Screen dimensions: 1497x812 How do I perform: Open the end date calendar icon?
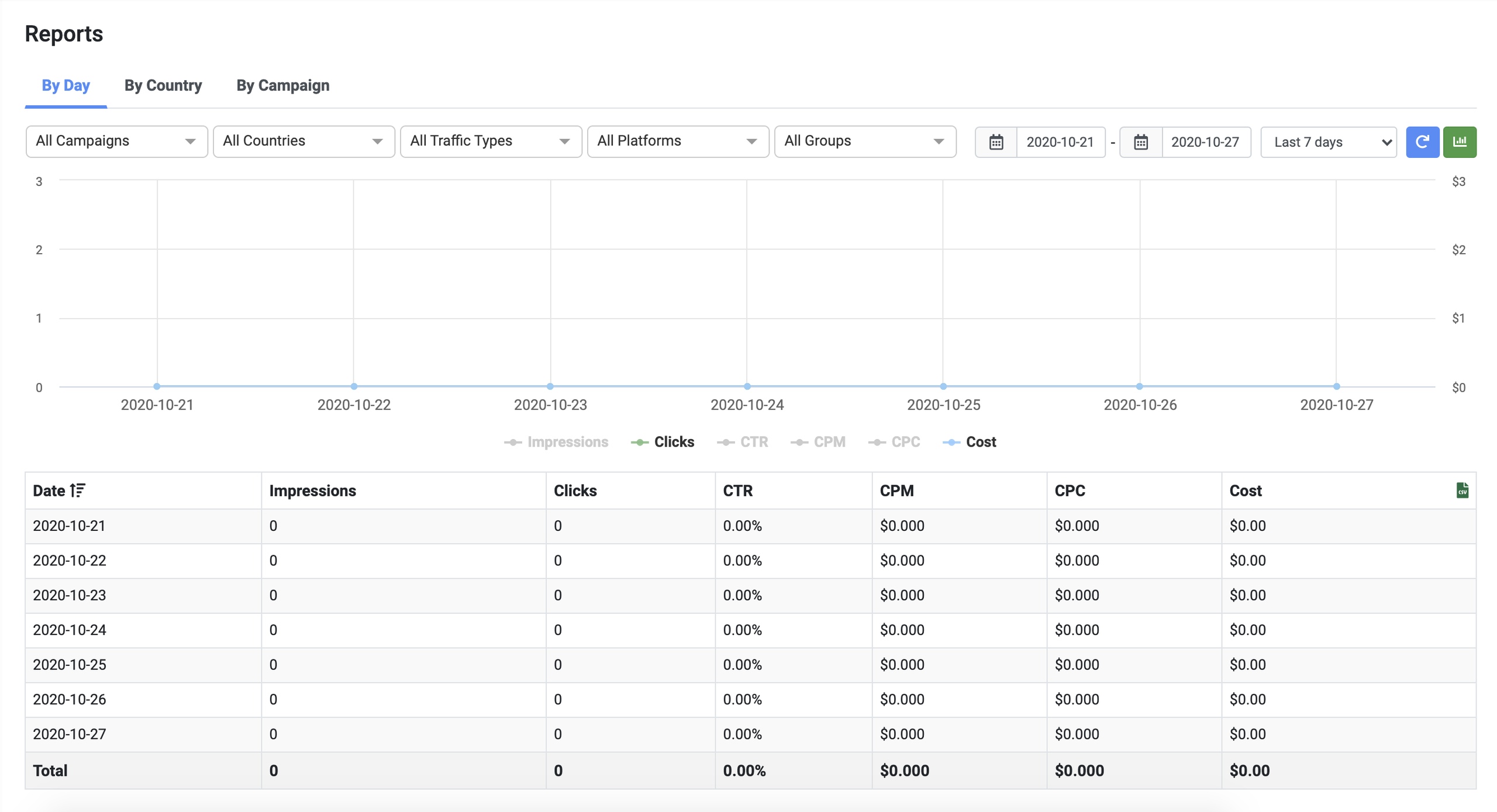(x=1140, y=142)
